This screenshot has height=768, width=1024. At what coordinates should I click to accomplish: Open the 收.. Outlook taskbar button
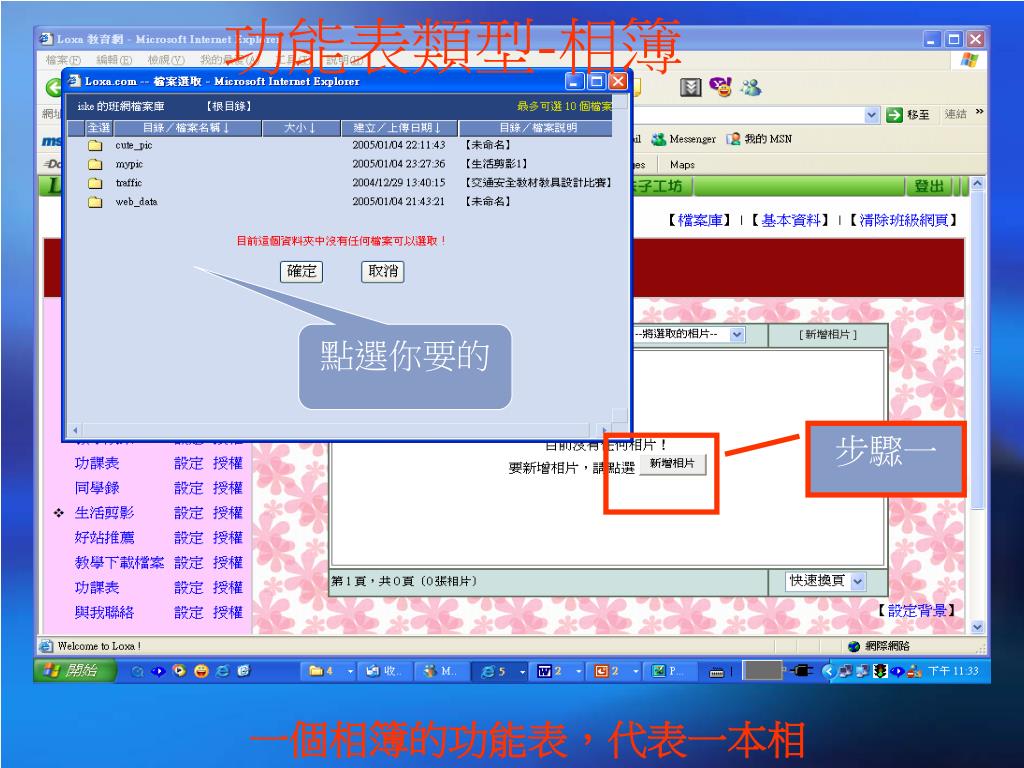pos(386,671)
